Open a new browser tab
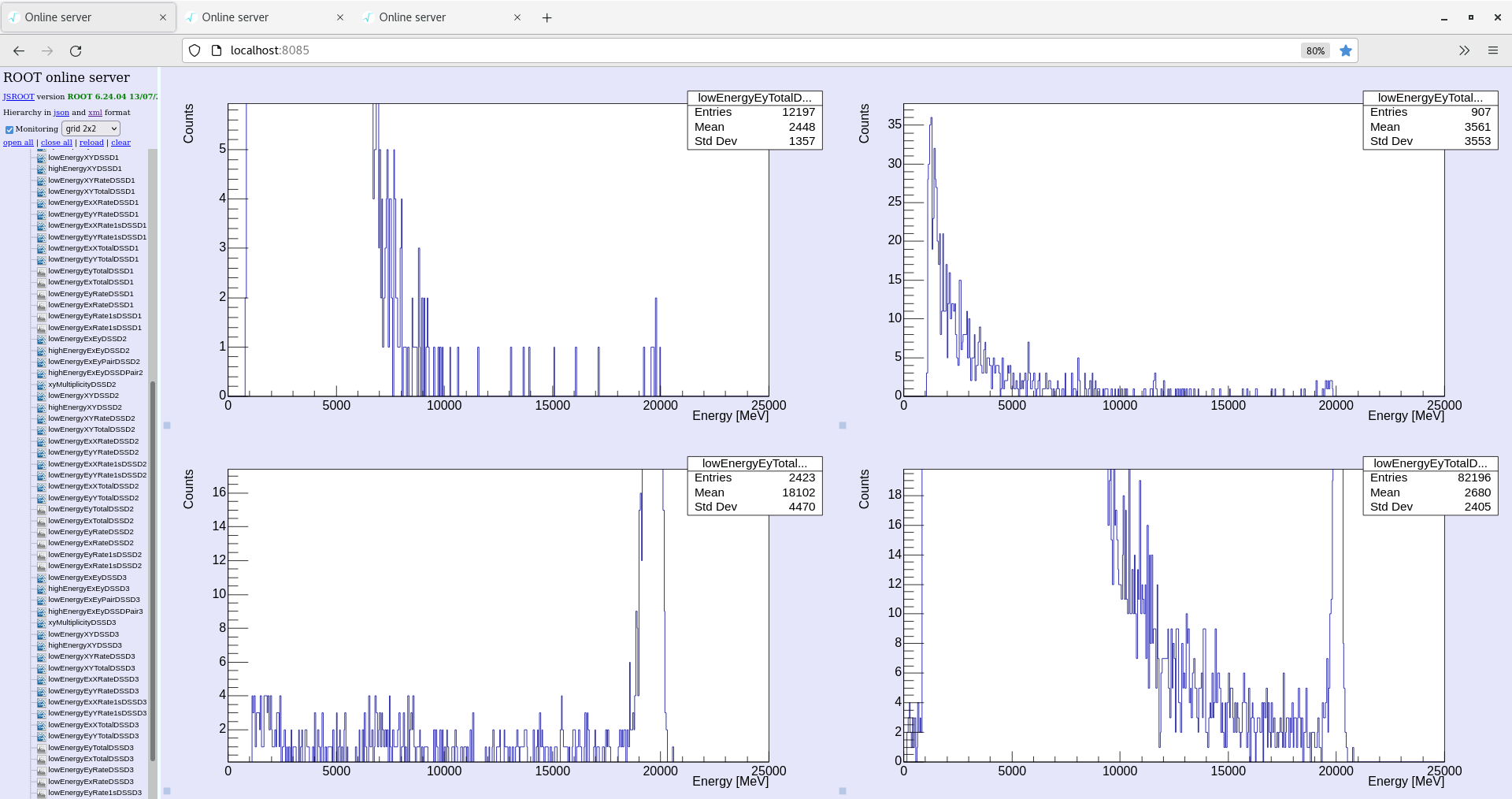 click(x=547, y=17)
